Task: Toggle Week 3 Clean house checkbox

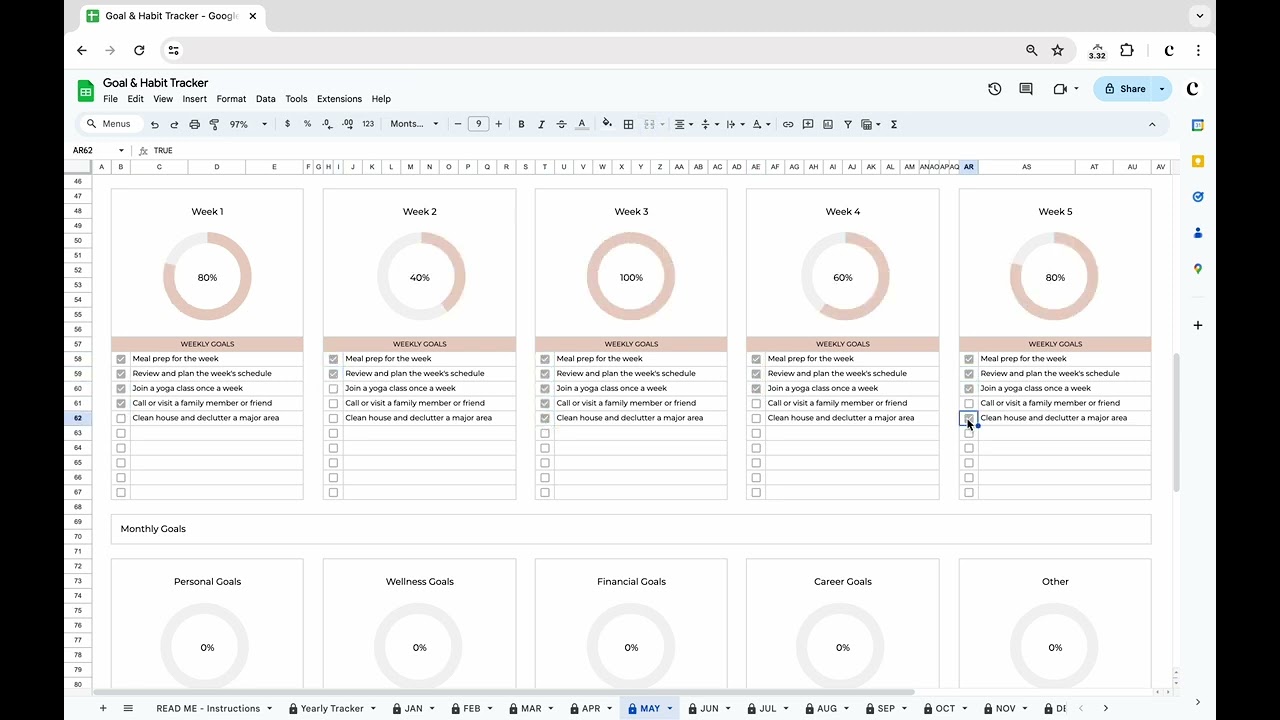Action: coord(545,418)
